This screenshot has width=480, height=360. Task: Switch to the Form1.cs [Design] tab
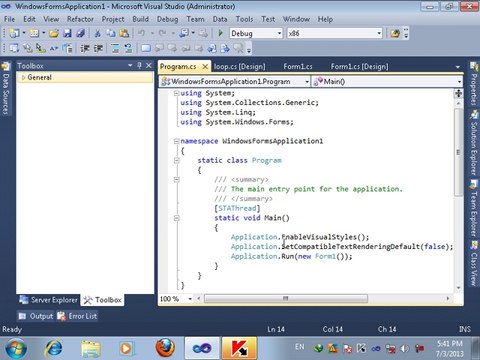pyautogui.click(x=359, y=67)
